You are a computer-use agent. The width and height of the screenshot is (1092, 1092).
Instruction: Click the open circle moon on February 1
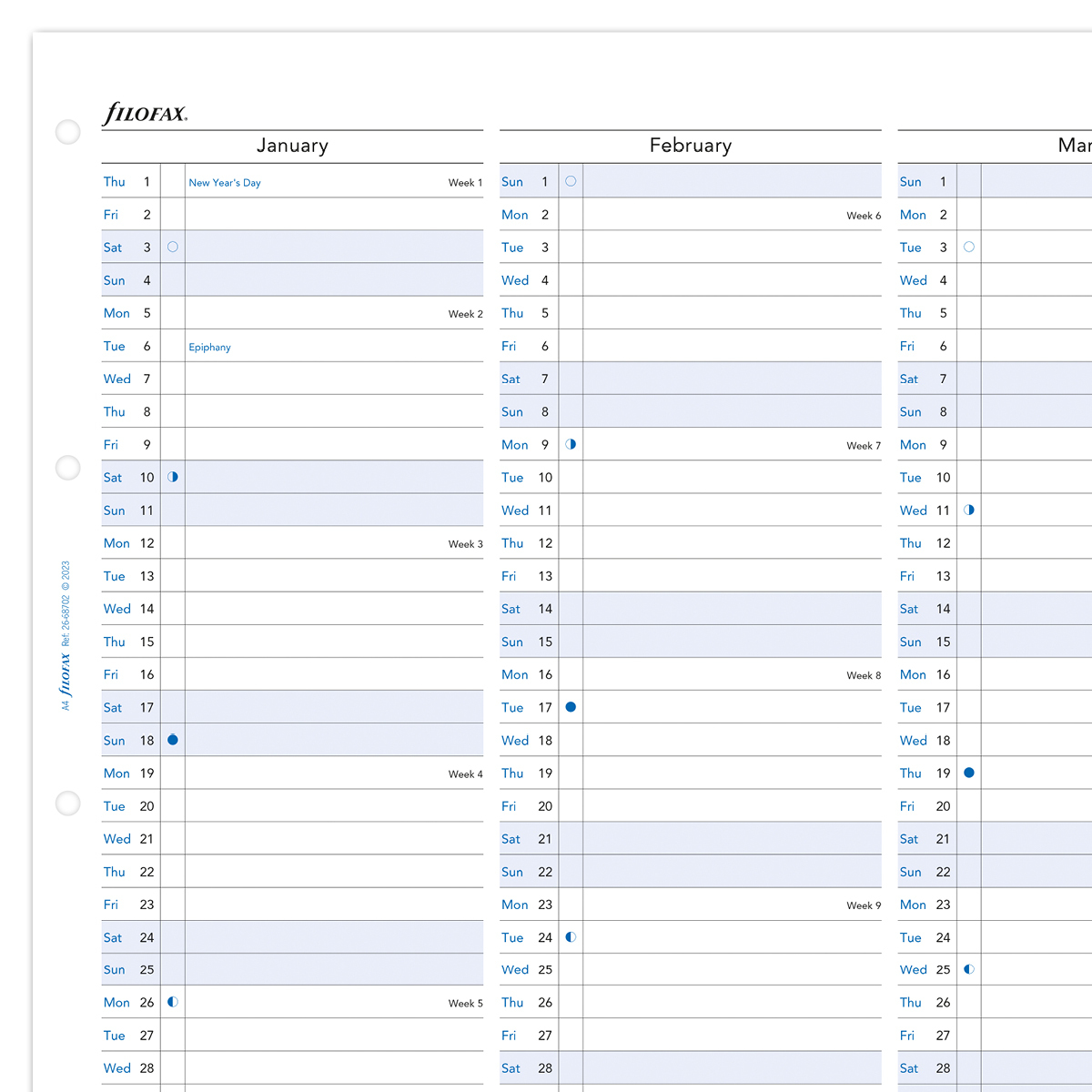pyautogui.click(x=571, y=181)
